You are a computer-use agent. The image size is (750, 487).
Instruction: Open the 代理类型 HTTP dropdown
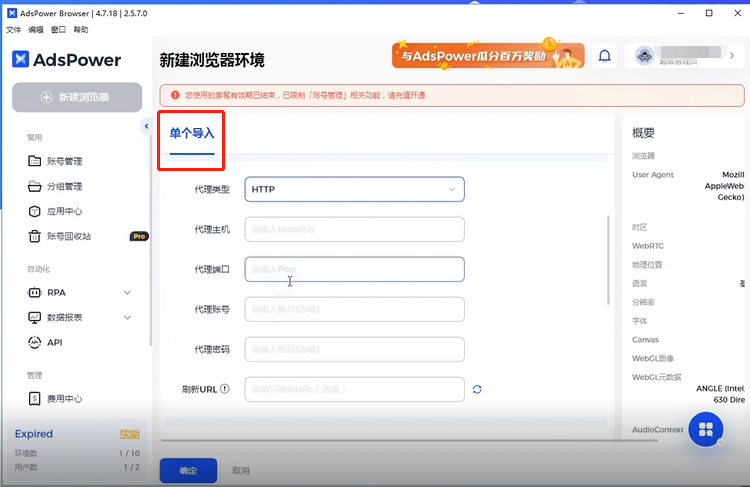(354, 189)
